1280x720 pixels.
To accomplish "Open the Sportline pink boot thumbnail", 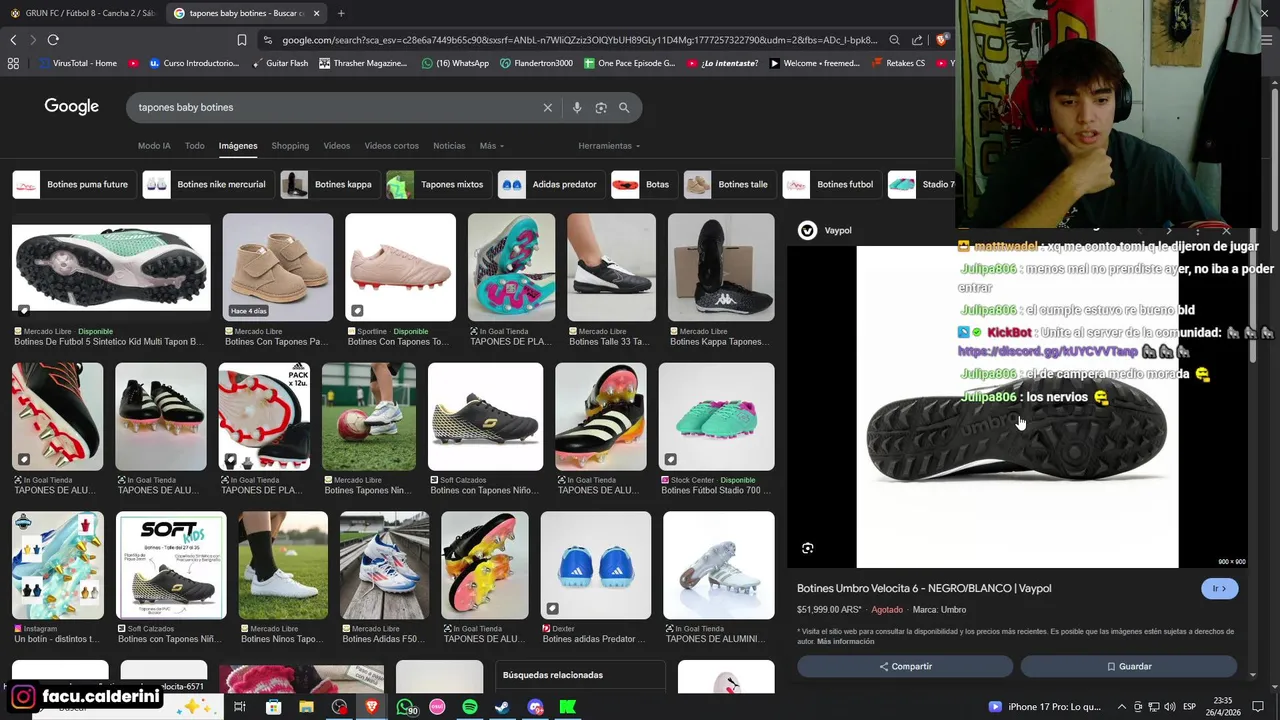I will [400, 267].
